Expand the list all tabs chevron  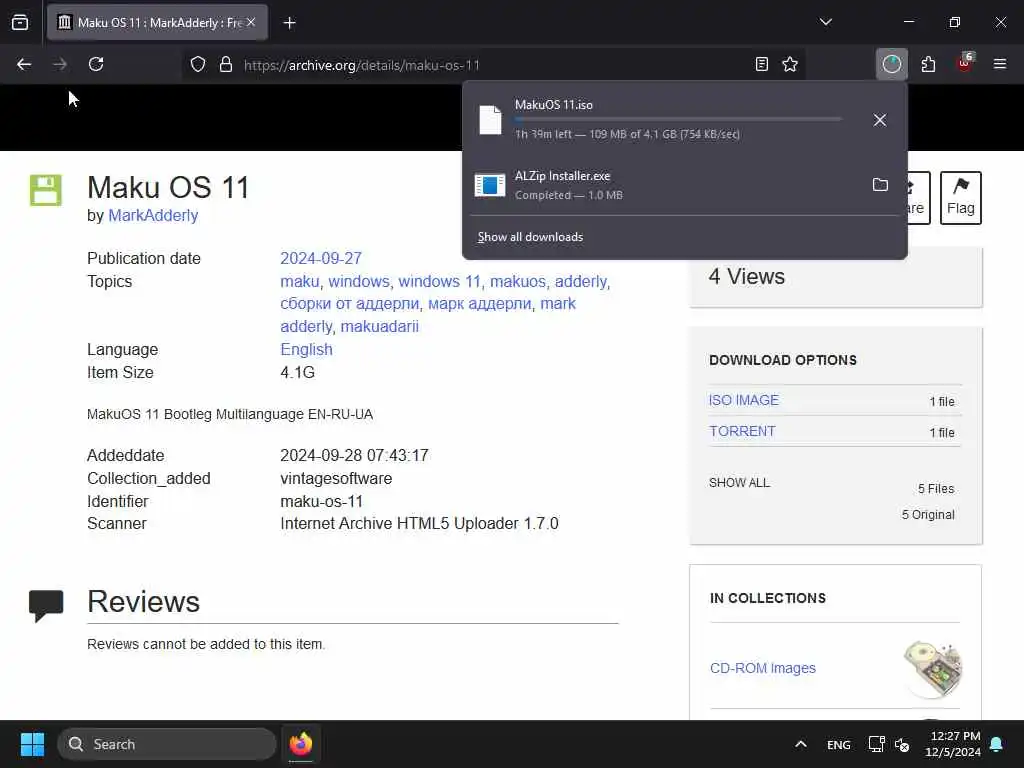point(825,22)
